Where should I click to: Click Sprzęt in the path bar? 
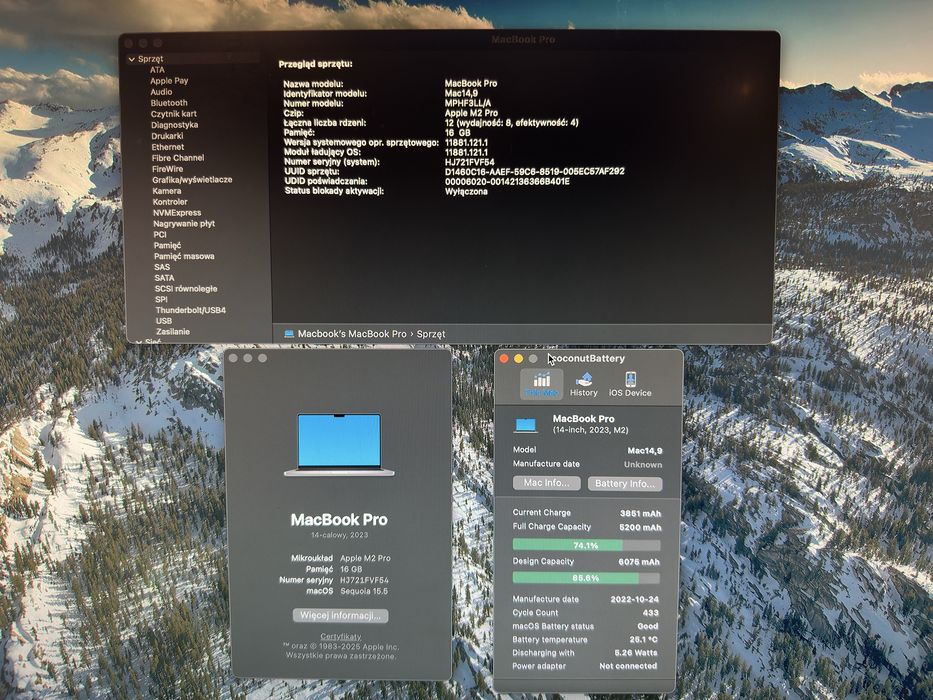tap(431, 333)
